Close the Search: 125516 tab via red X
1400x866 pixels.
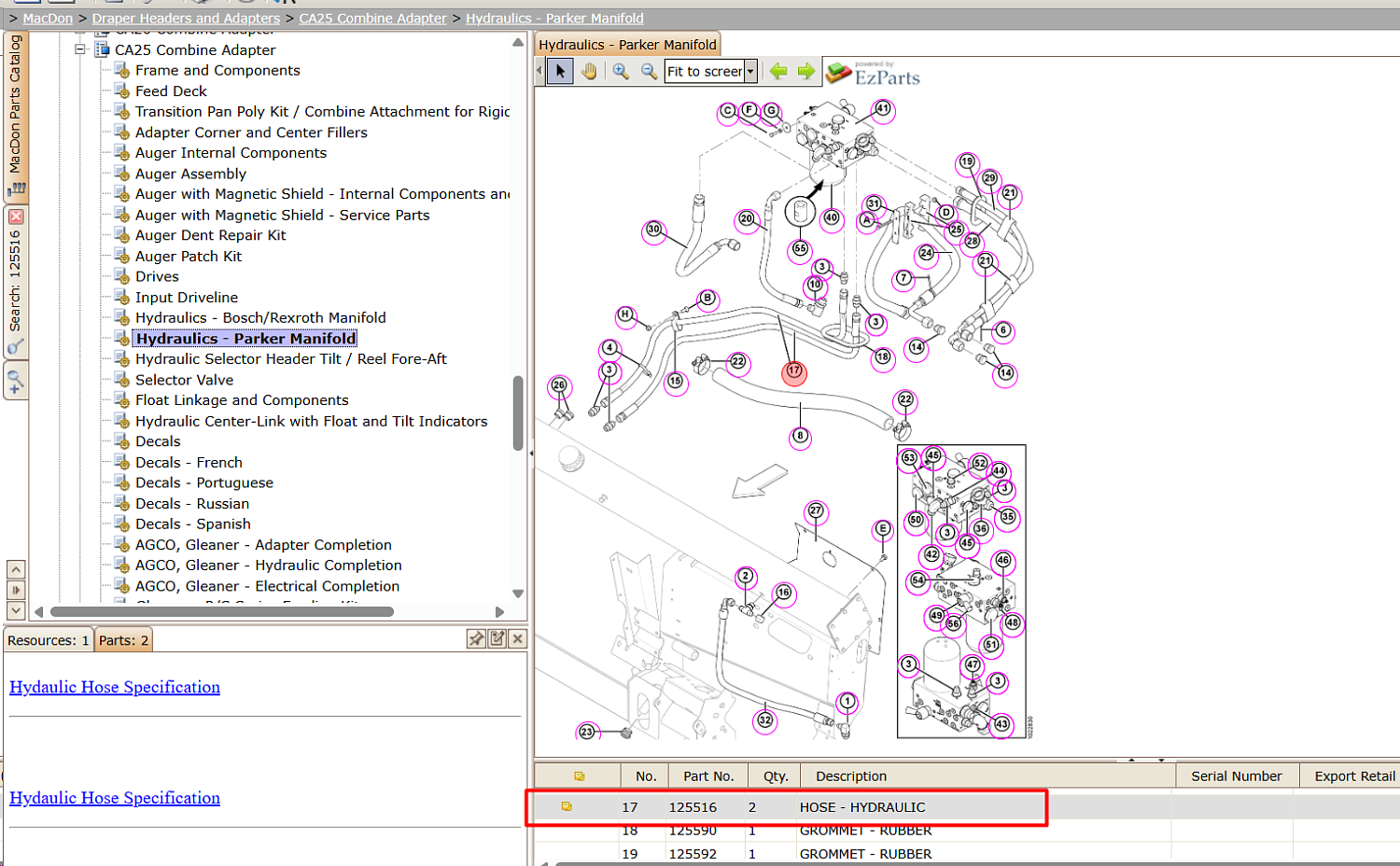point(16,216)
